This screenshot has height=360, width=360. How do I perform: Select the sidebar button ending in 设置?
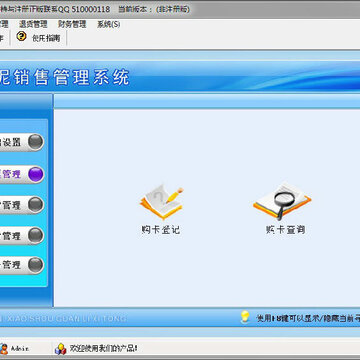(22, 142)
